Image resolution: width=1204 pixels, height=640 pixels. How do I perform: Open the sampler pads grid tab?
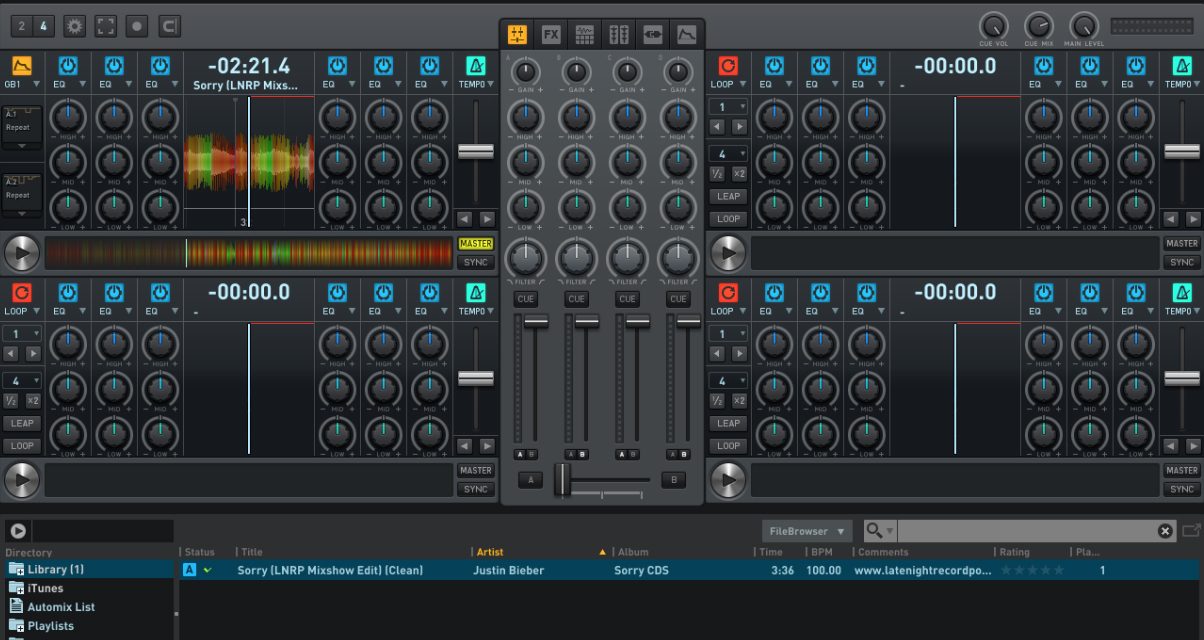point(585,35)
